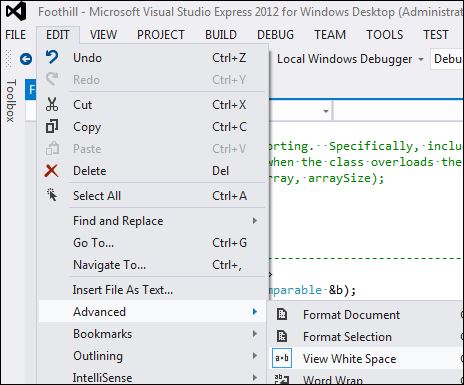Select Word Wrap in Advanced submenu
This screenshot has height=385, width=464.
click(x=366, y=378)
